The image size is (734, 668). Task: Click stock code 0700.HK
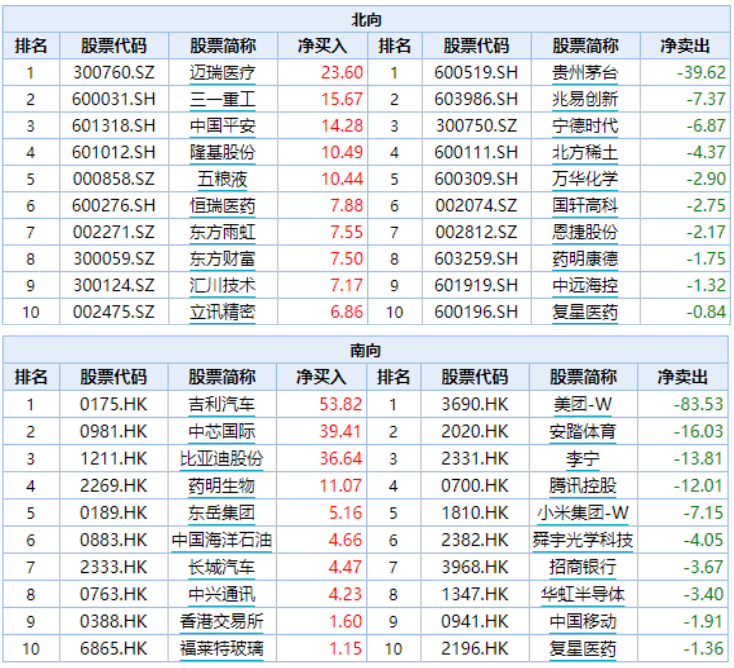475,486
